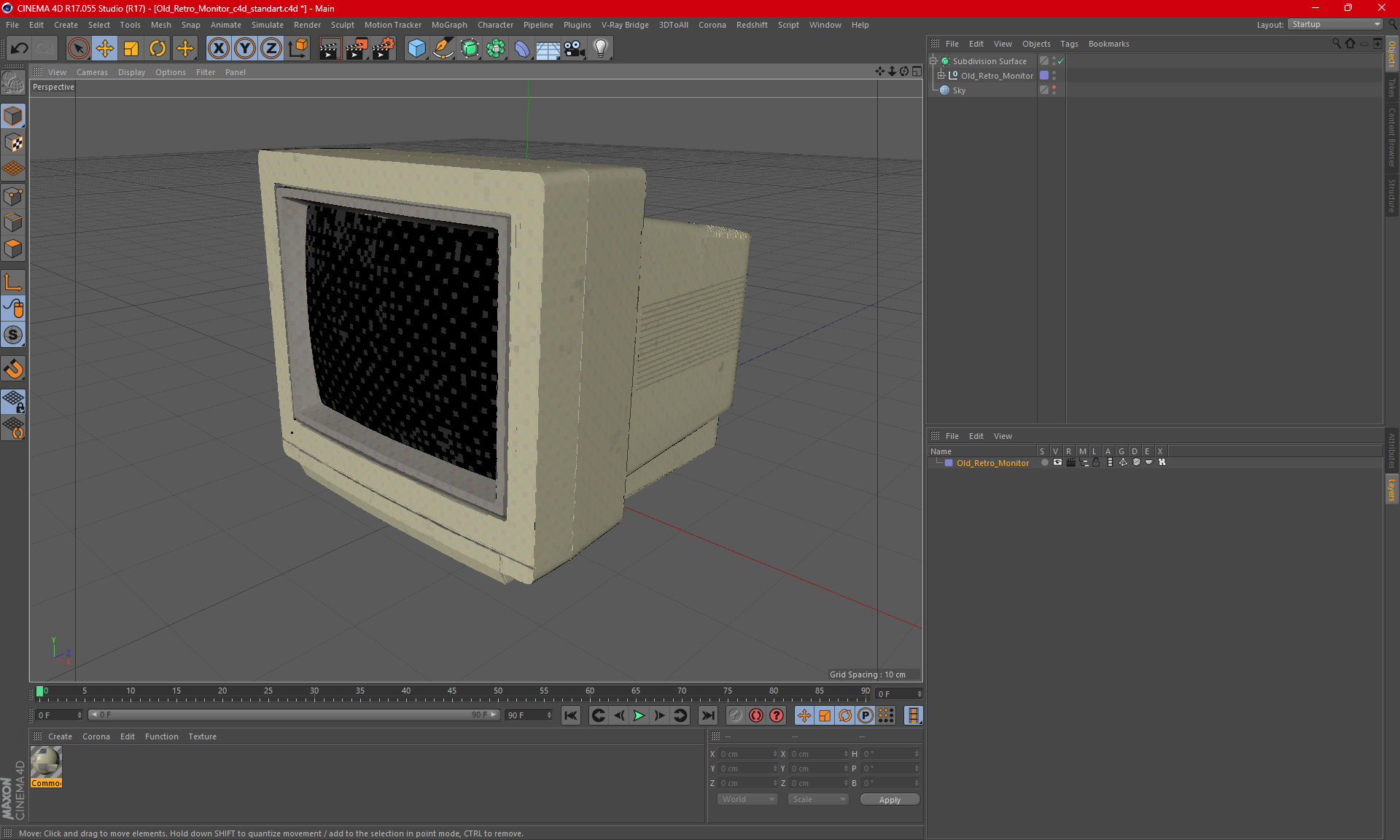Activate the Rotate tool in top toolbar
This screenshot has height=840, width=1400.
click(157, 49)
